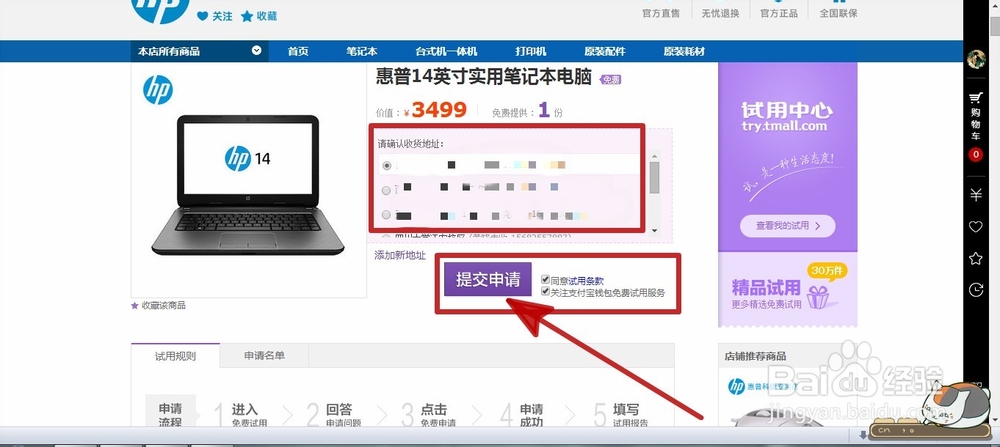Open the 试用条款 terms link
This screenshot has height=447, width=1000.
(x=586, y=281)
